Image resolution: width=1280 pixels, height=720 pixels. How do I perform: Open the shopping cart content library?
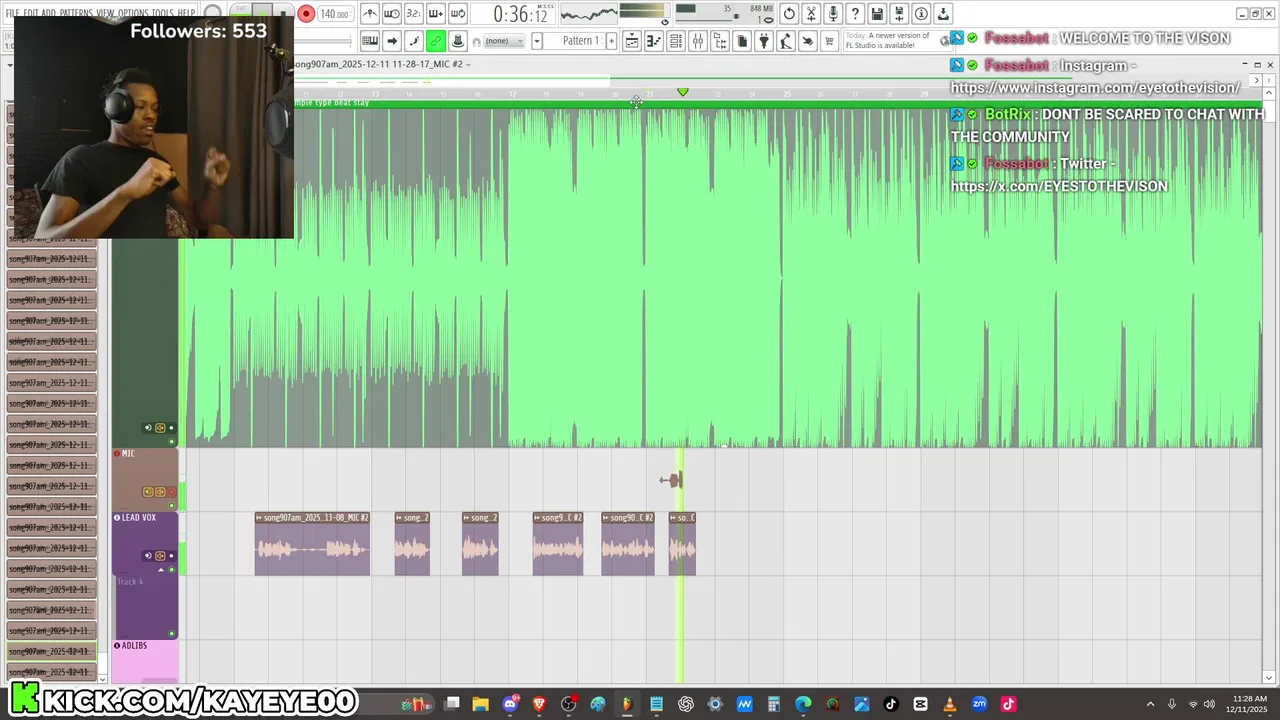point(829,41)
